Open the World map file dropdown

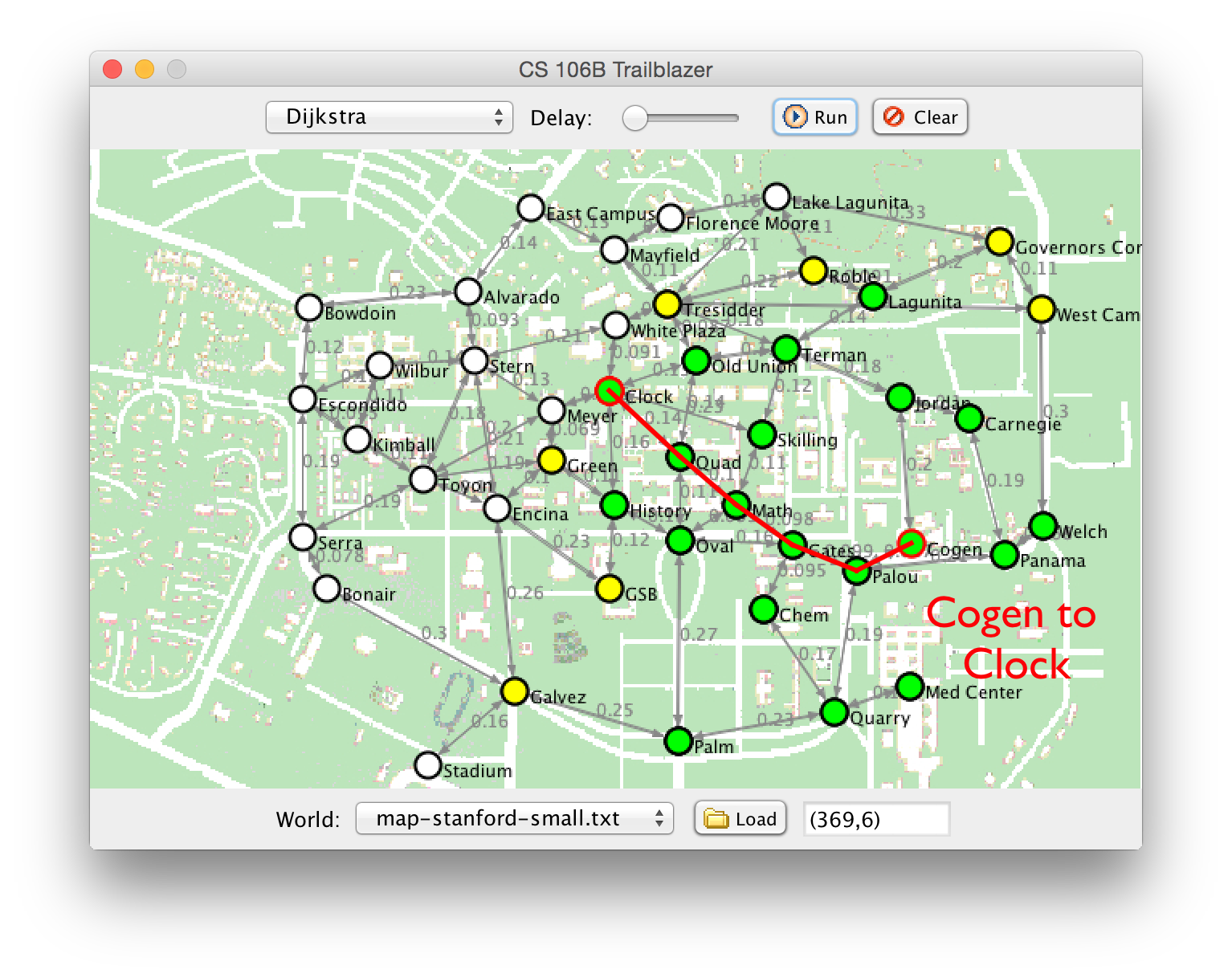514,818
